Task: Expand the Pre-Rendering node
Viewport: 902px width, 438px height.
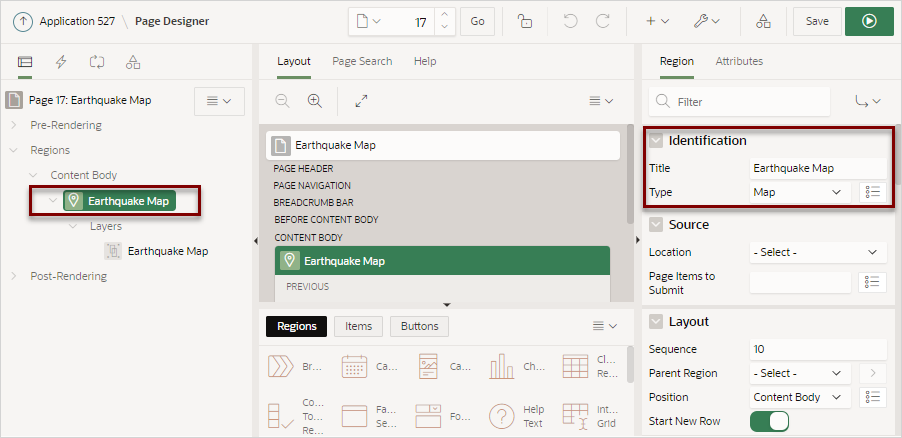Action: [x=14, y=125]
